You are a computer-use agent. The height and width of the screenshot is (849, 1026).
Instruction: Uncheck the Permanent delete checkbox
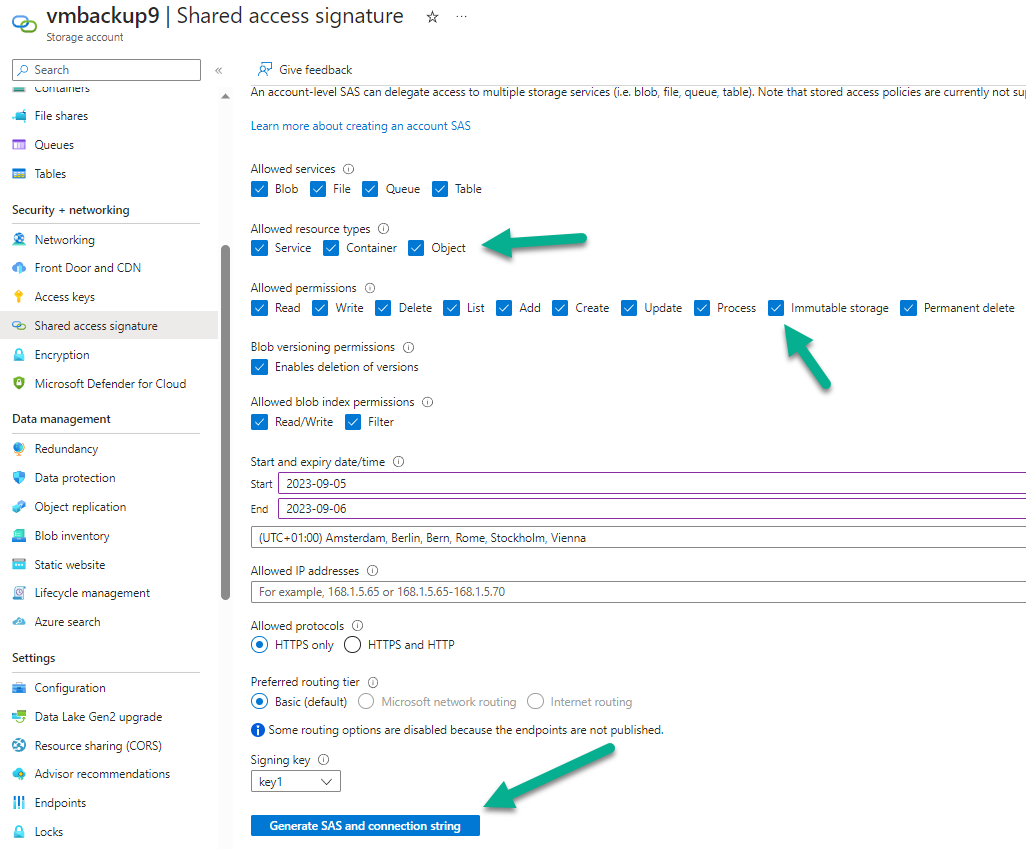[x=908, y=308]
